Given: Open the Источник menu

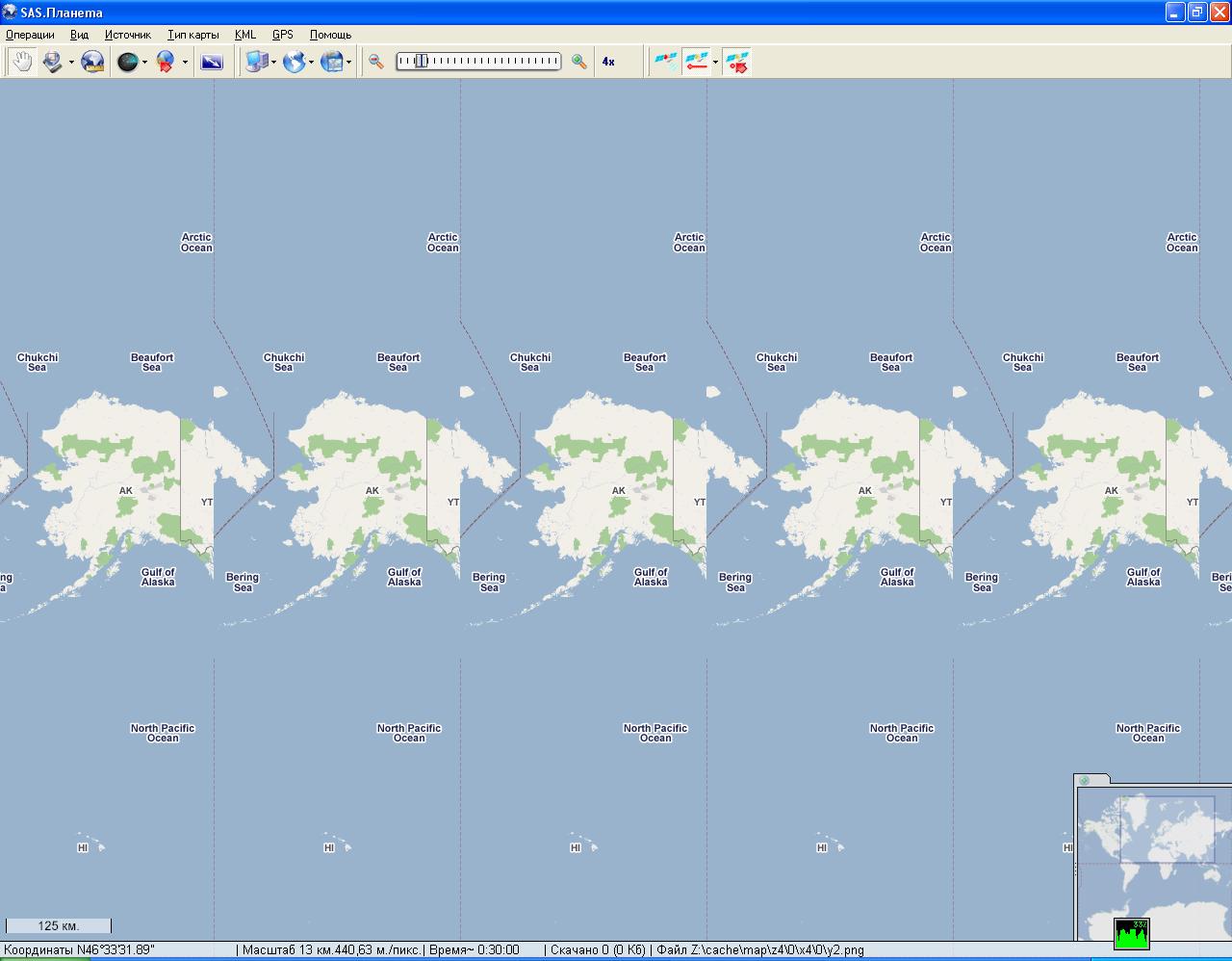Looking at the screenshot, I should pos(128,35).
